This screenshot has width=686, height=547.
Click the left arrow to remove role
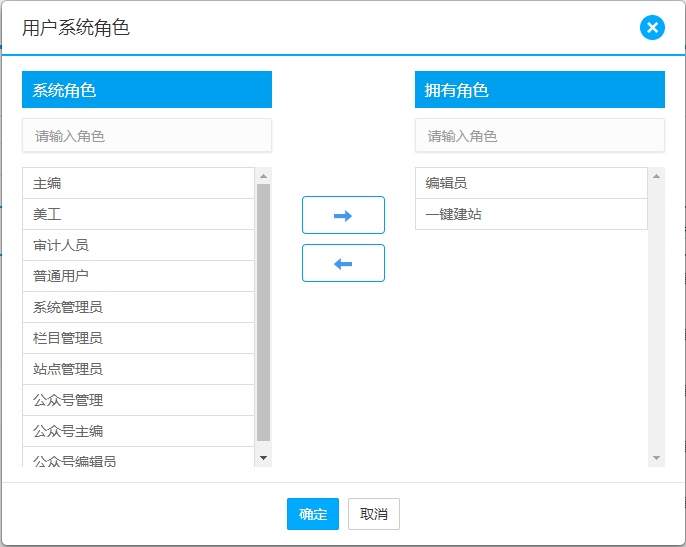[x=343, y=263]
